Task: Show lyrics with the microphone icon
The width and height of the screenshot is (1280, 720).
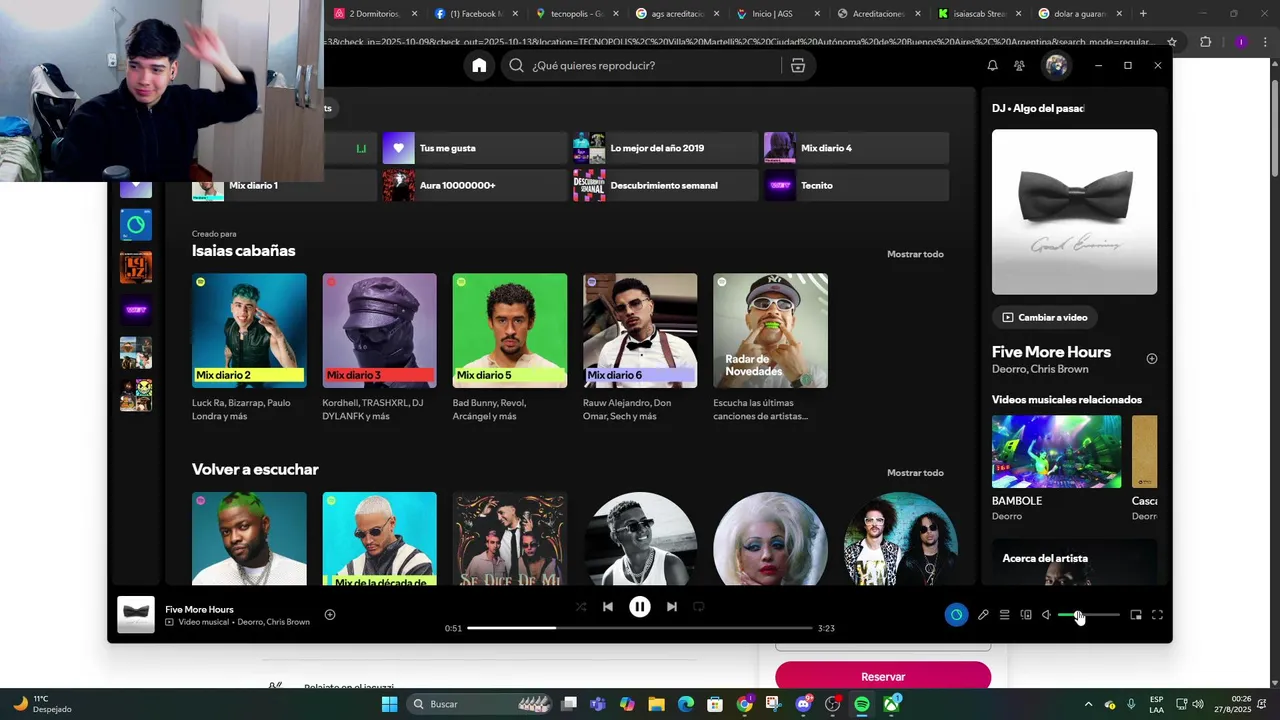Action: click(x=983, y=615)
